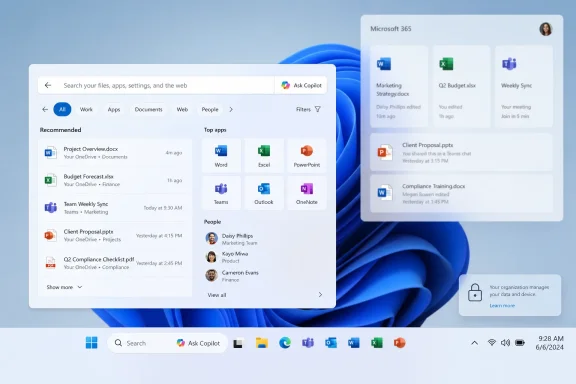Open Q2 Budget.xlsx card
This screenshot has height=384, width=576.
461,87
